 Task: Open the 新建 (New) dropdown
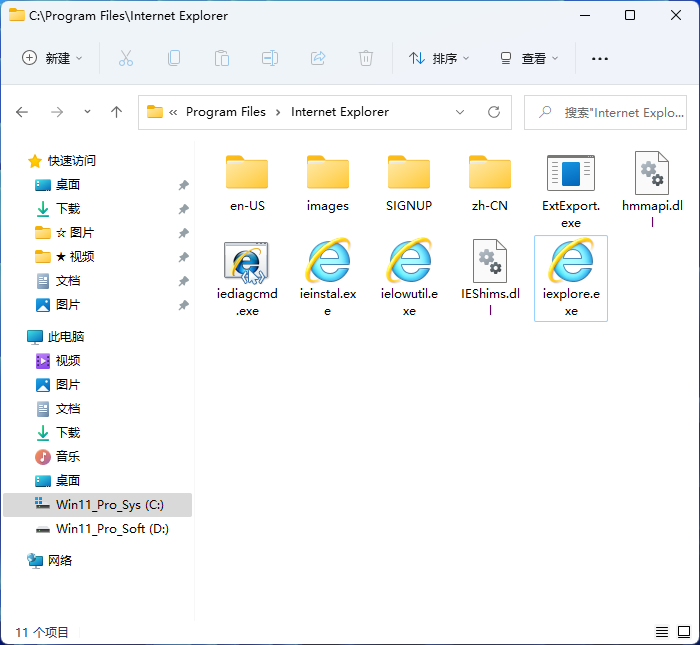pos(53,58)
